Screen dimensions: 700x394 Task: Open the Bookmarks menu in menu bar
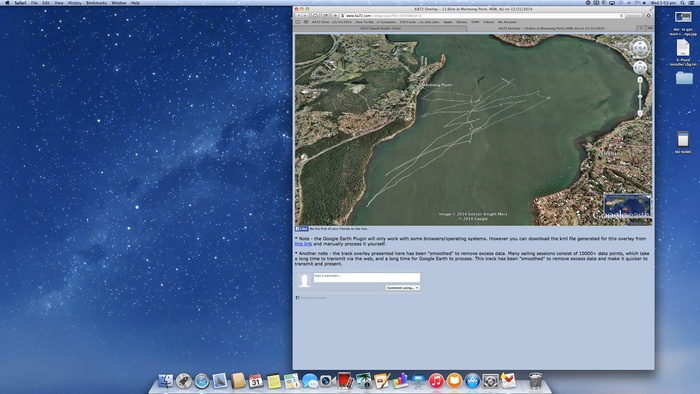point(96,3)
